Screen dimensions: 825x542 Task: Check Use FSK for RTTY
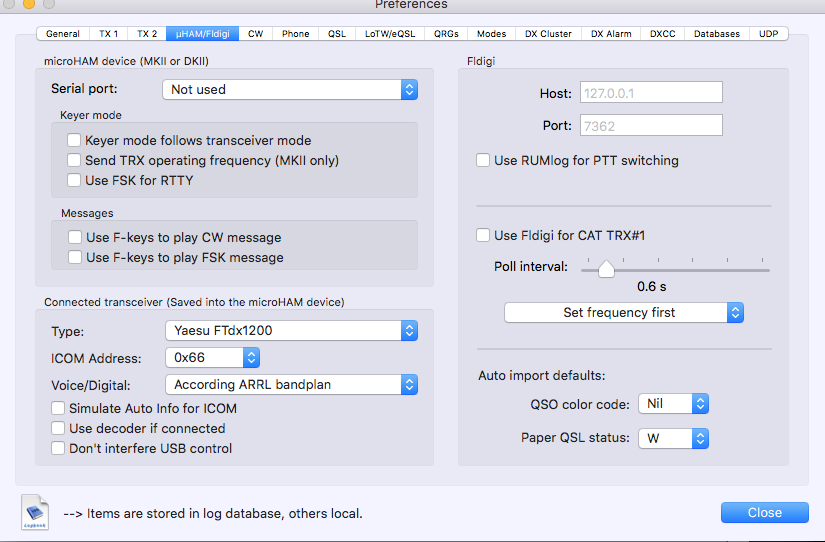click(x=74, y=181)
